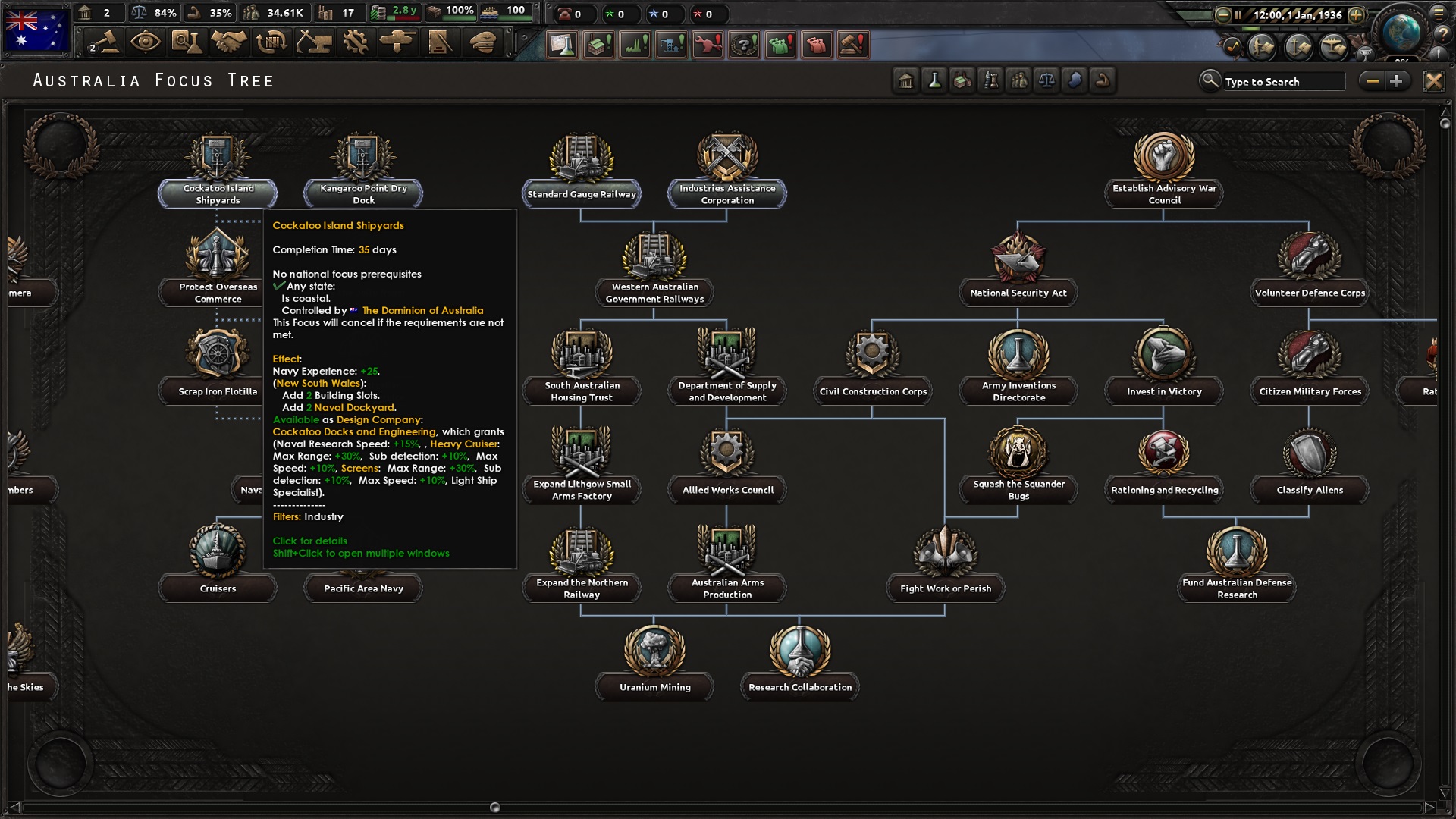The width and height of the screenshot is (1456, 819).
Task: Close the Australia Focus Tree window
Action: (1433, 81)
